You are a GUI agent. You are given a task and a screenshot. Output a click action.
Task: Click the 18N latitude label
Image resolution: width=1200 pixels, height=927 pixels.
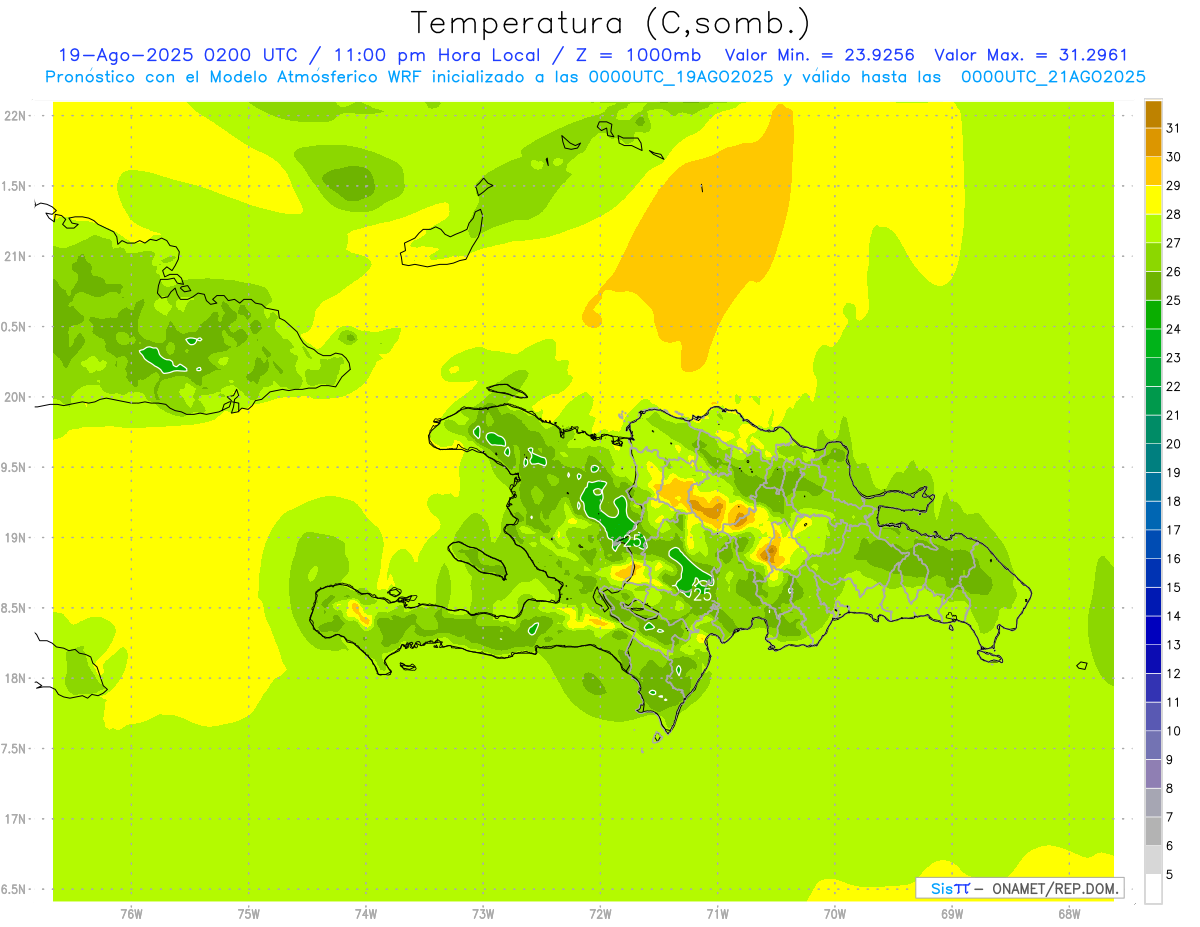pyautogui.click(x=16, y=678)
